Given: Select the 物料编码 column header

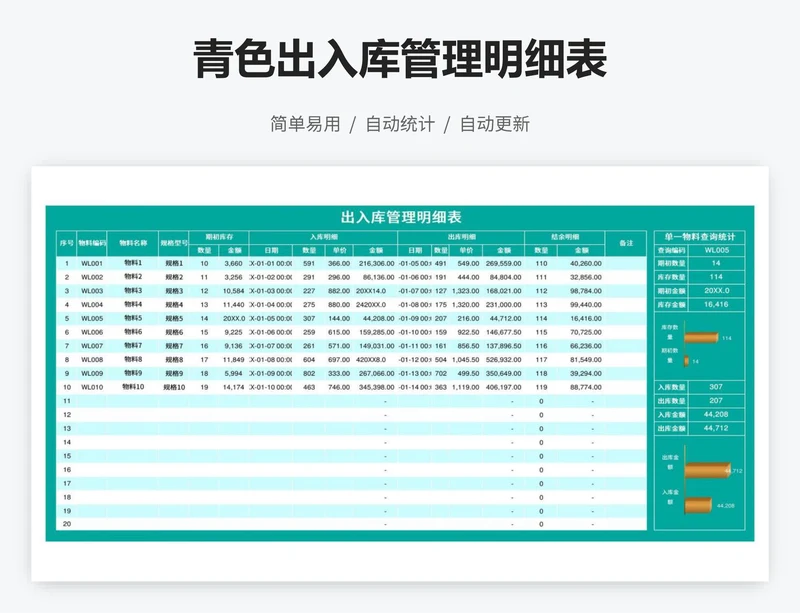Looking at the screenshot, I should (92, 243).
